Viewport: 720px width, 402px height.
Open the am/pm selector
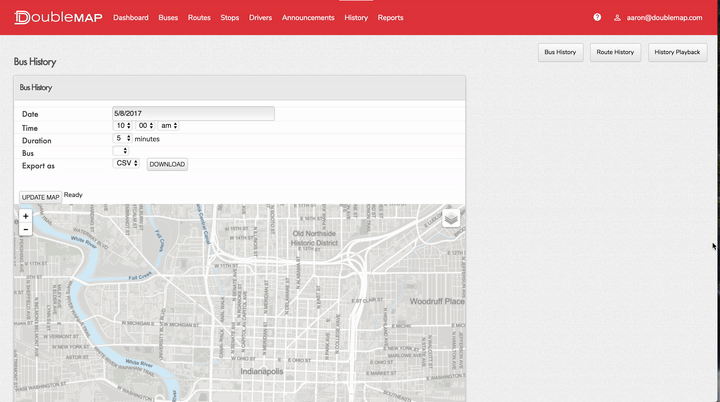point(169,126)
